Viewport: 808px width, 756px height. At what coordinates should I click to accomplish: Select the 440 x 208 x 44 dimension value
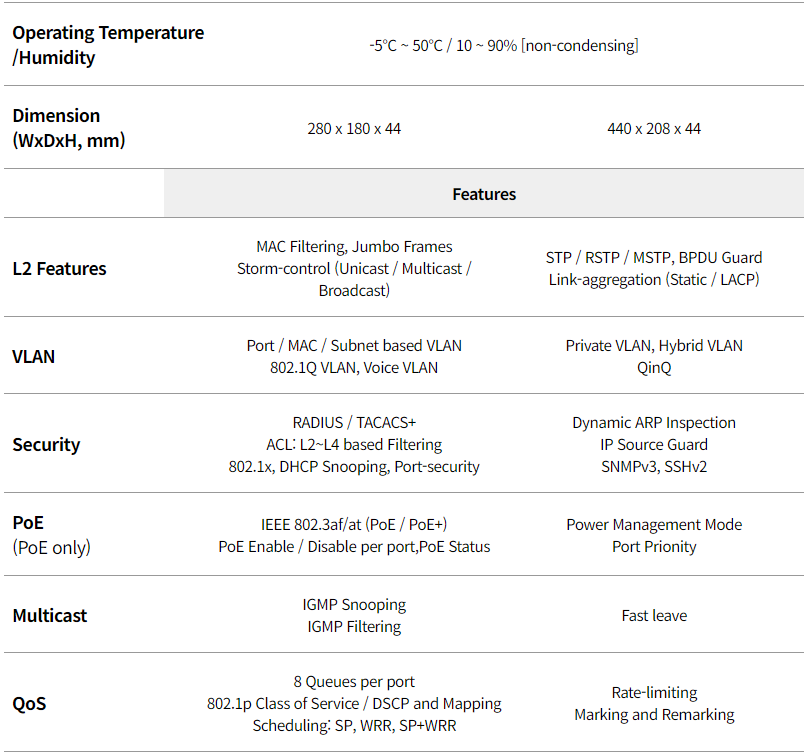tap(654, 129)
